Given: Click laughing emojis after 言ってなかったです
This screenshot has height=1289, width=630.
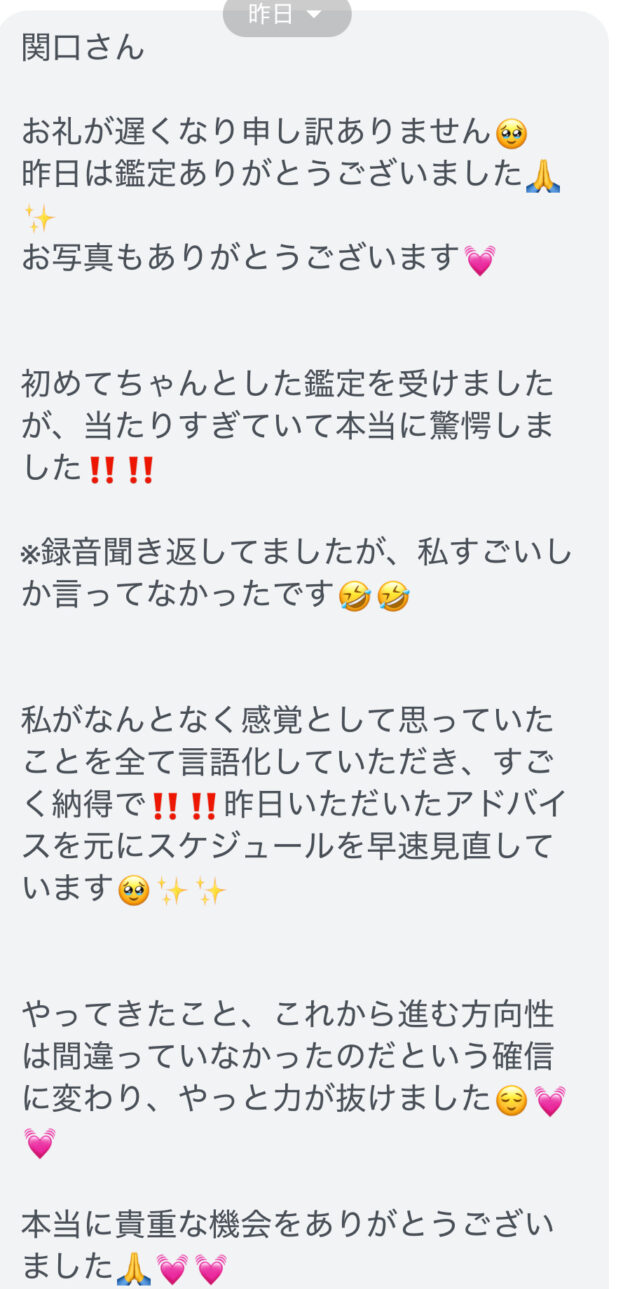Looking at the screenshot, I should click(375, 597).
